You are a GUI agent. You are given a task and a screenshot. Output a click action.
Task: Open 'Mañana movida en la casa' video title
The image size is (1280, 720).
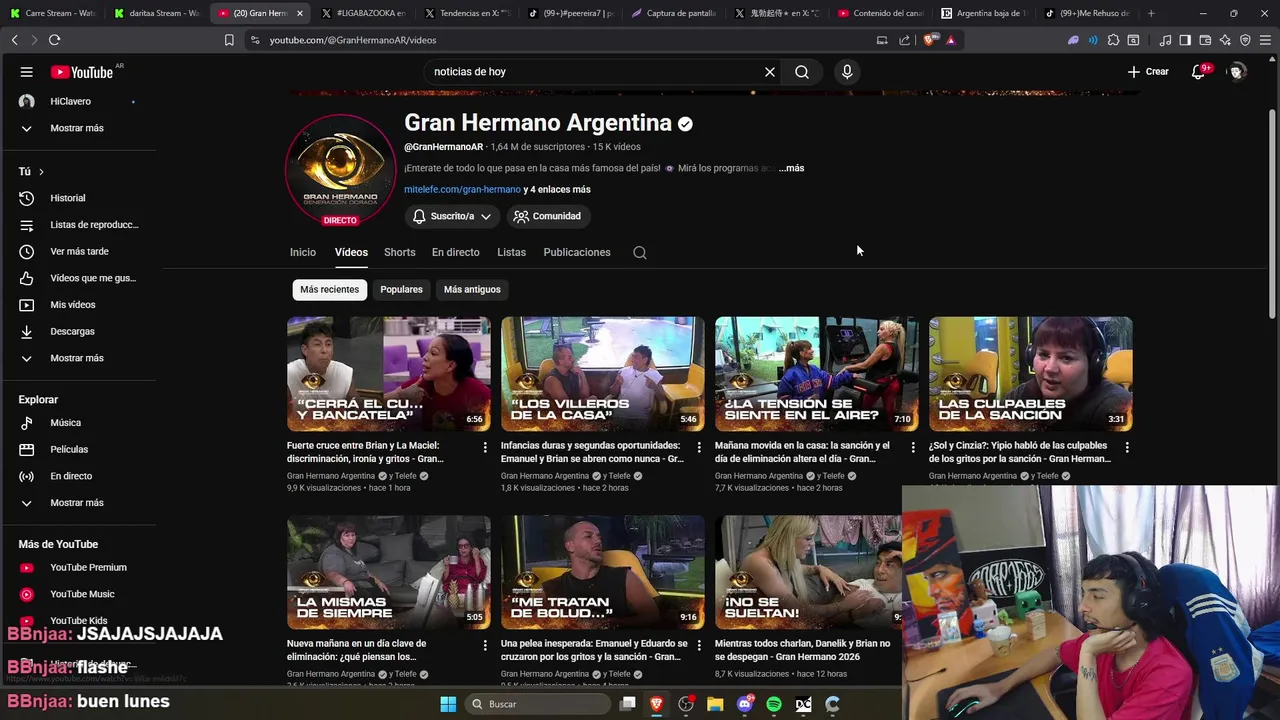(x=802, y=452)
